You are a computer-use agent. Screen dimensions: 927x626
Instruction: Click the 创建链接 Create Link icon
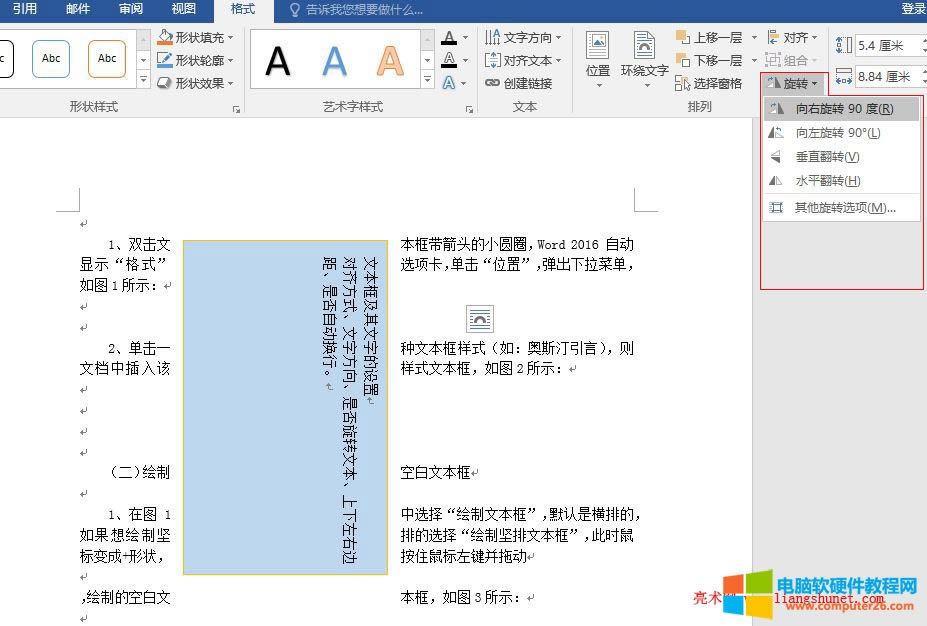point(522,82)
